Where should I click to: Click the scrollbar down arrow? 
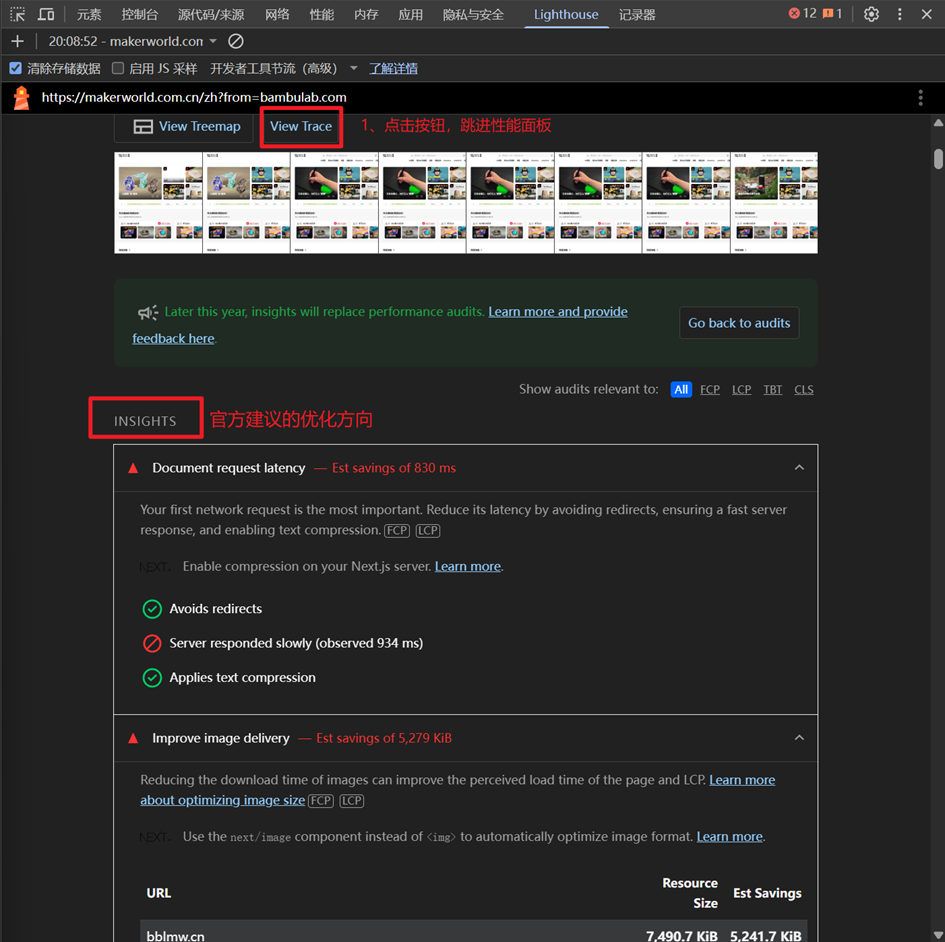click(938, 935)
